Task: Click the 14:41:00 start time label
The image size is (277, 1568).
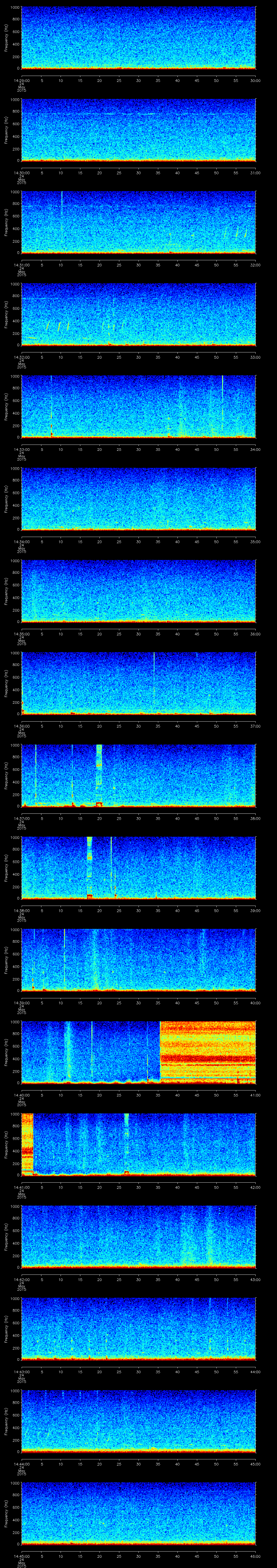Action: click(21, 1187)
